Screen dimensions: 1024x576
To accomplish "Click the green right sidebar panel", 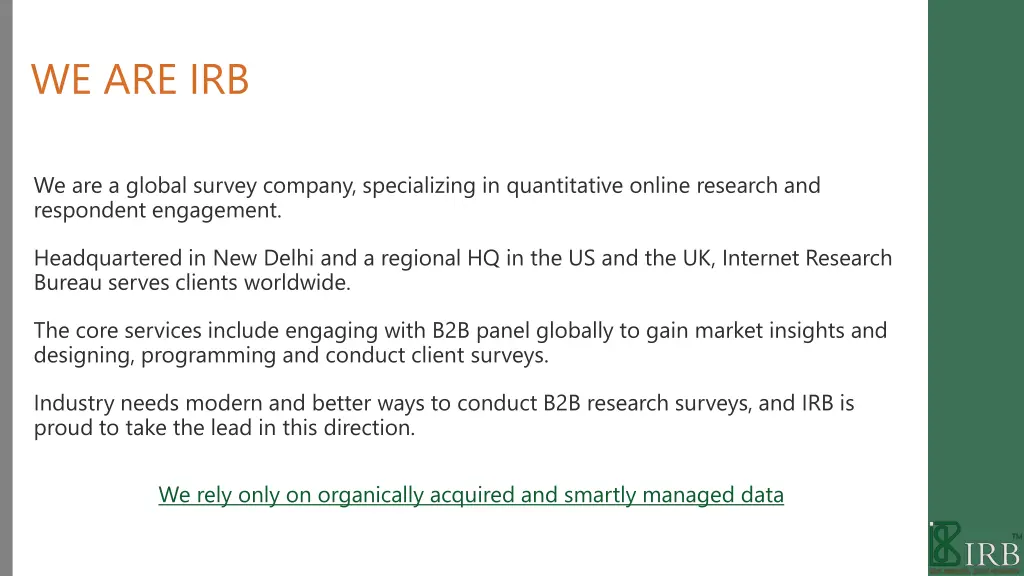I will click(x=976, y=261).
